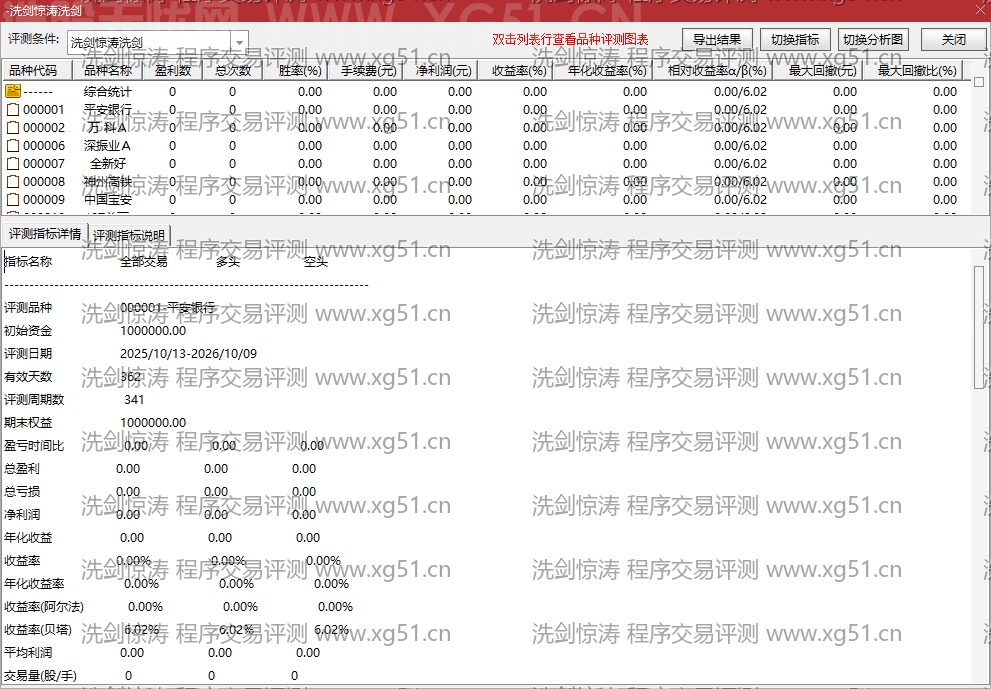The width and height of the screenshot is (991, 689).
Task: Click code 000006 in the list
Action: 44,145
